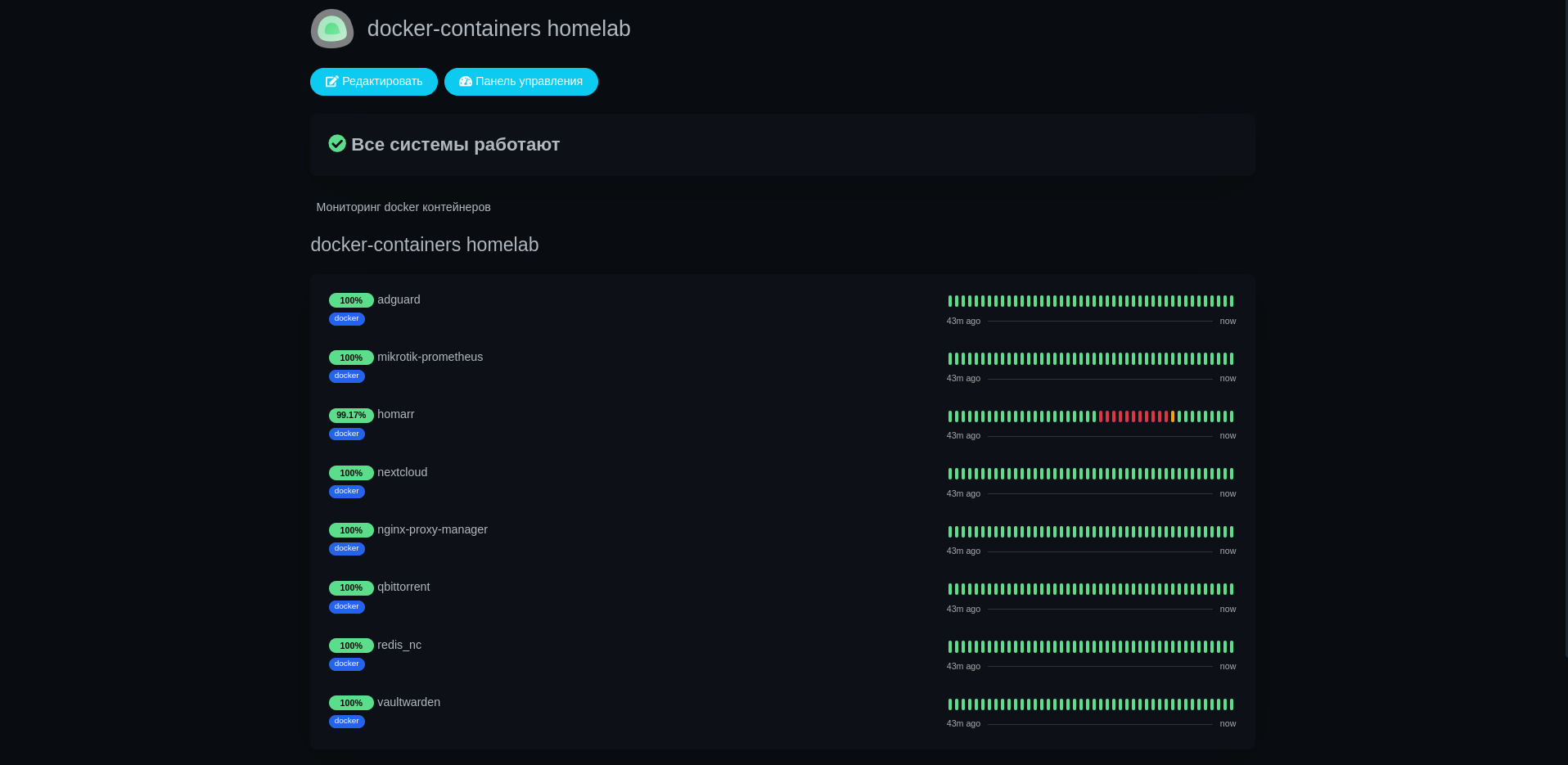Screen dimensions: 1568x765
Task: Click the qbittorrent monitor name
Action: point(403,587)
